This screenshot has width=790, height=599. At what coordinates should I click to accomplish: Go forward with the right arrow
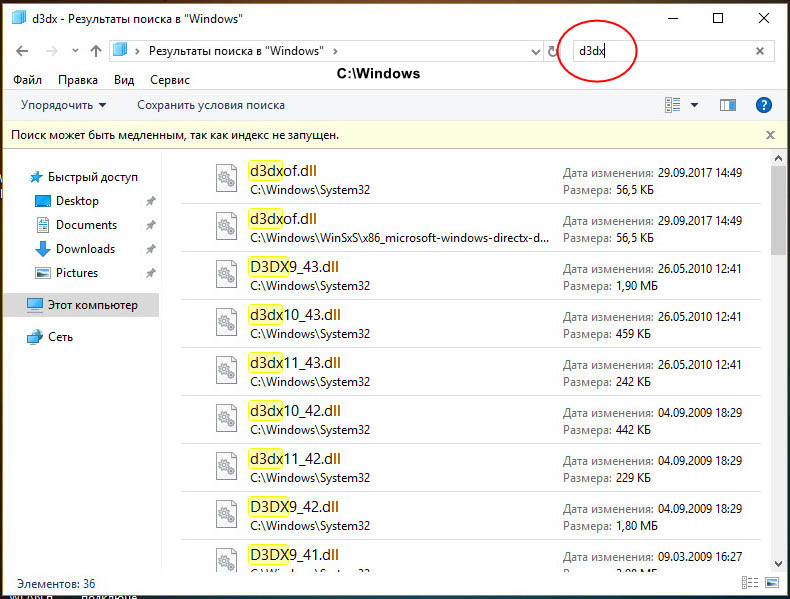point(51,51)
